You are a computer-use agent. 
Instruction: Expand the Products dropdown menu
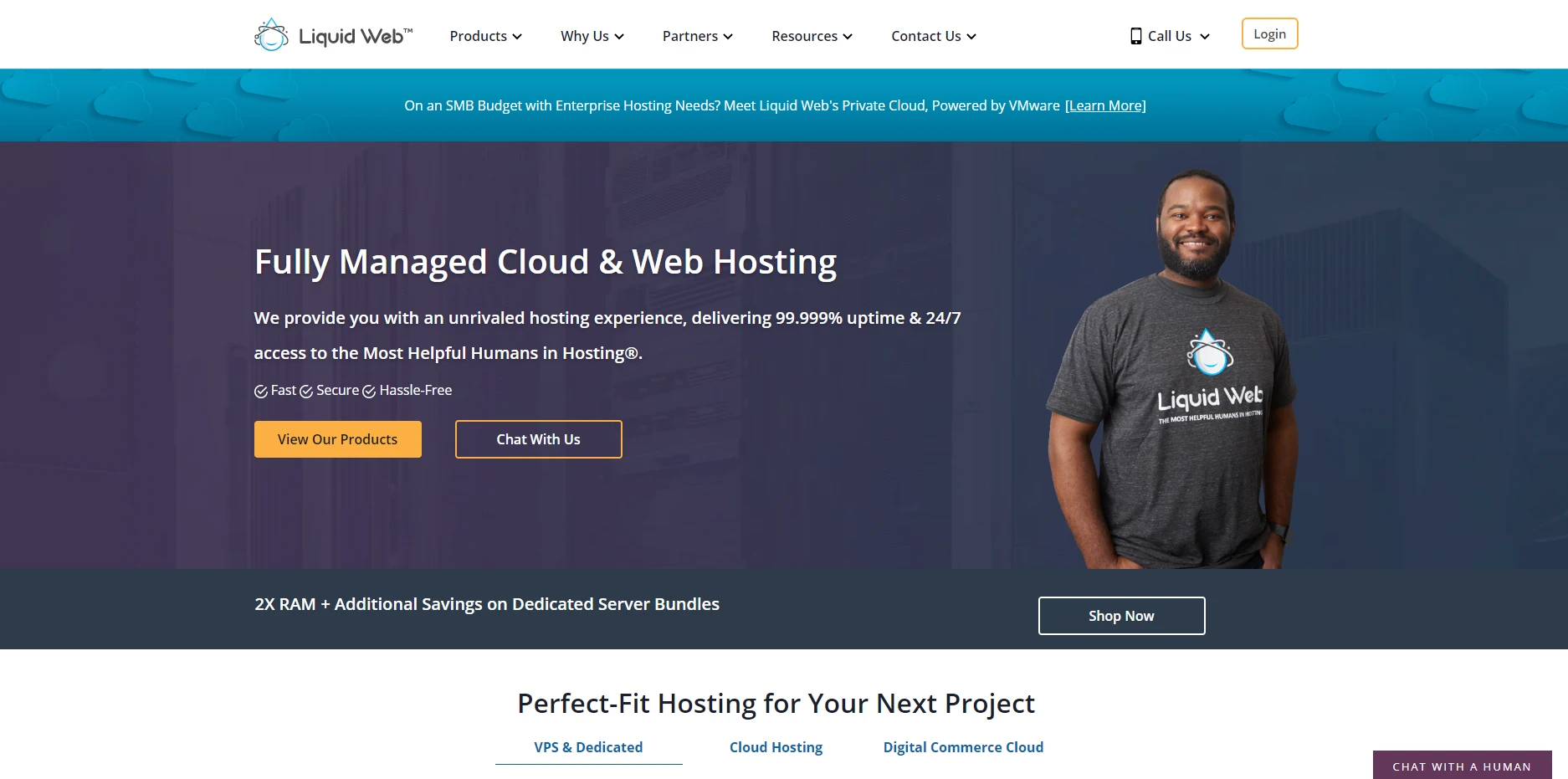point(485,36)
